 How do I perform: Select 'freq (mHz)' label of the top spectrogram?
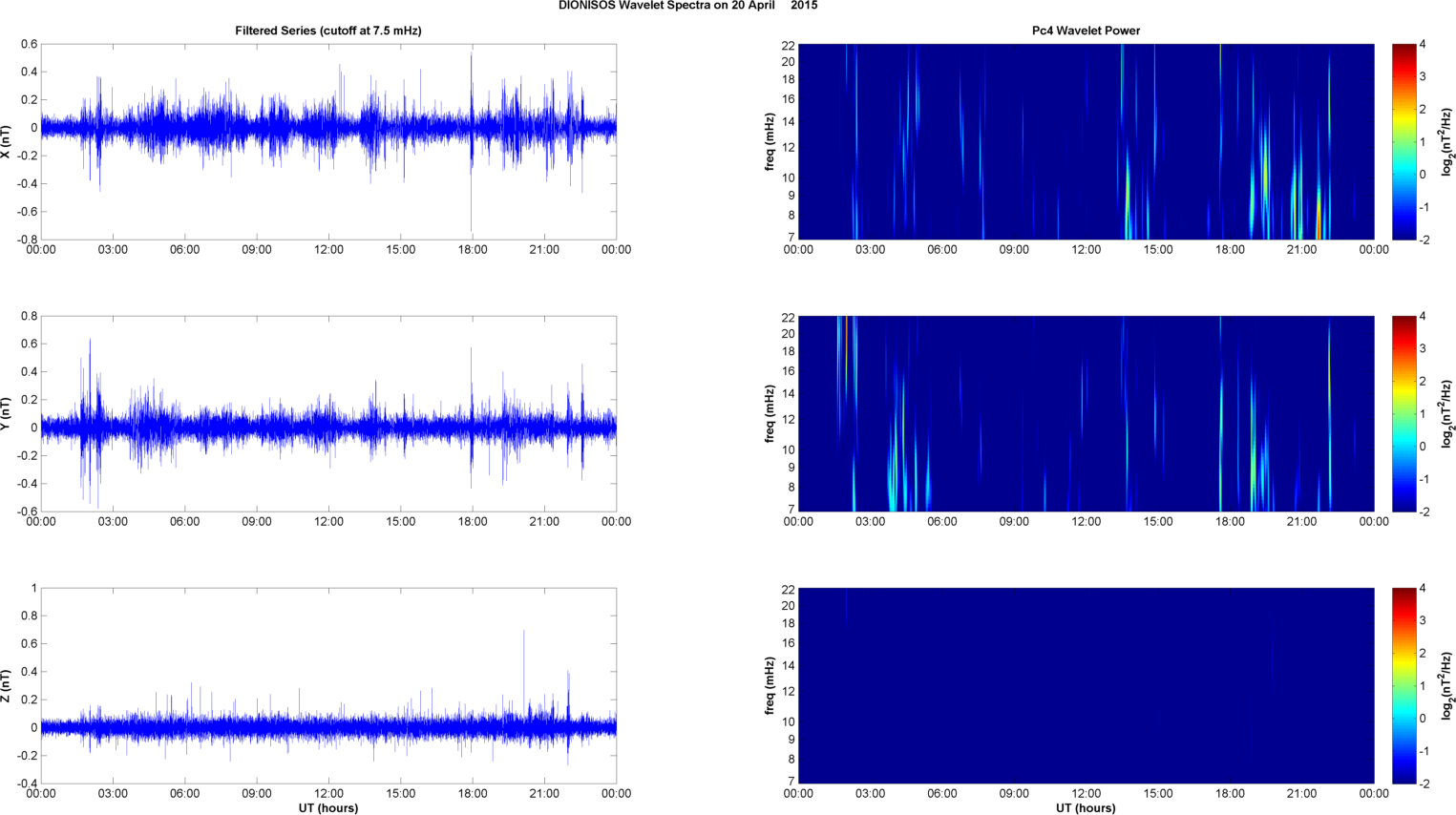tap(770, 141)
